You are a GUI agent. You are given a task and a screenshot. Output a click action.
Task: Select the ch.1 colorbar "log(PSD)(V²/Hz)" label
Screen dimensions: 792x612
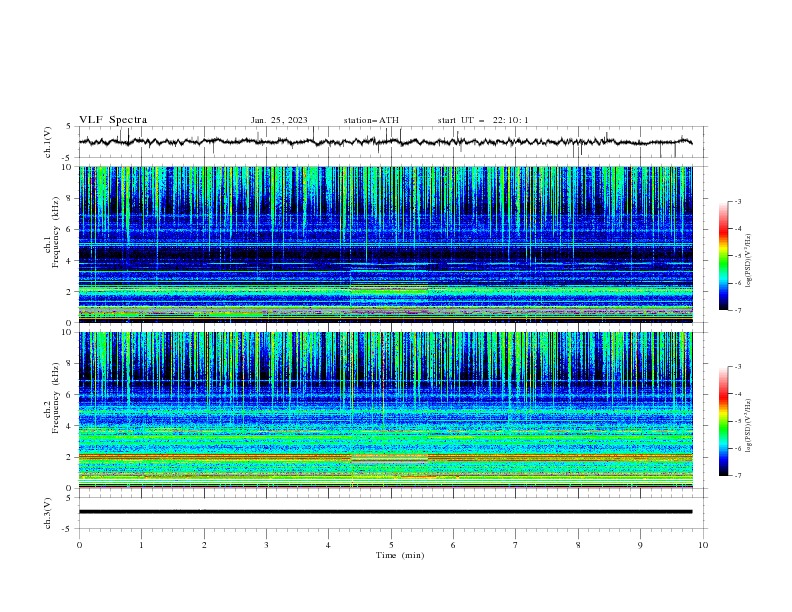(x=748, y=261)
